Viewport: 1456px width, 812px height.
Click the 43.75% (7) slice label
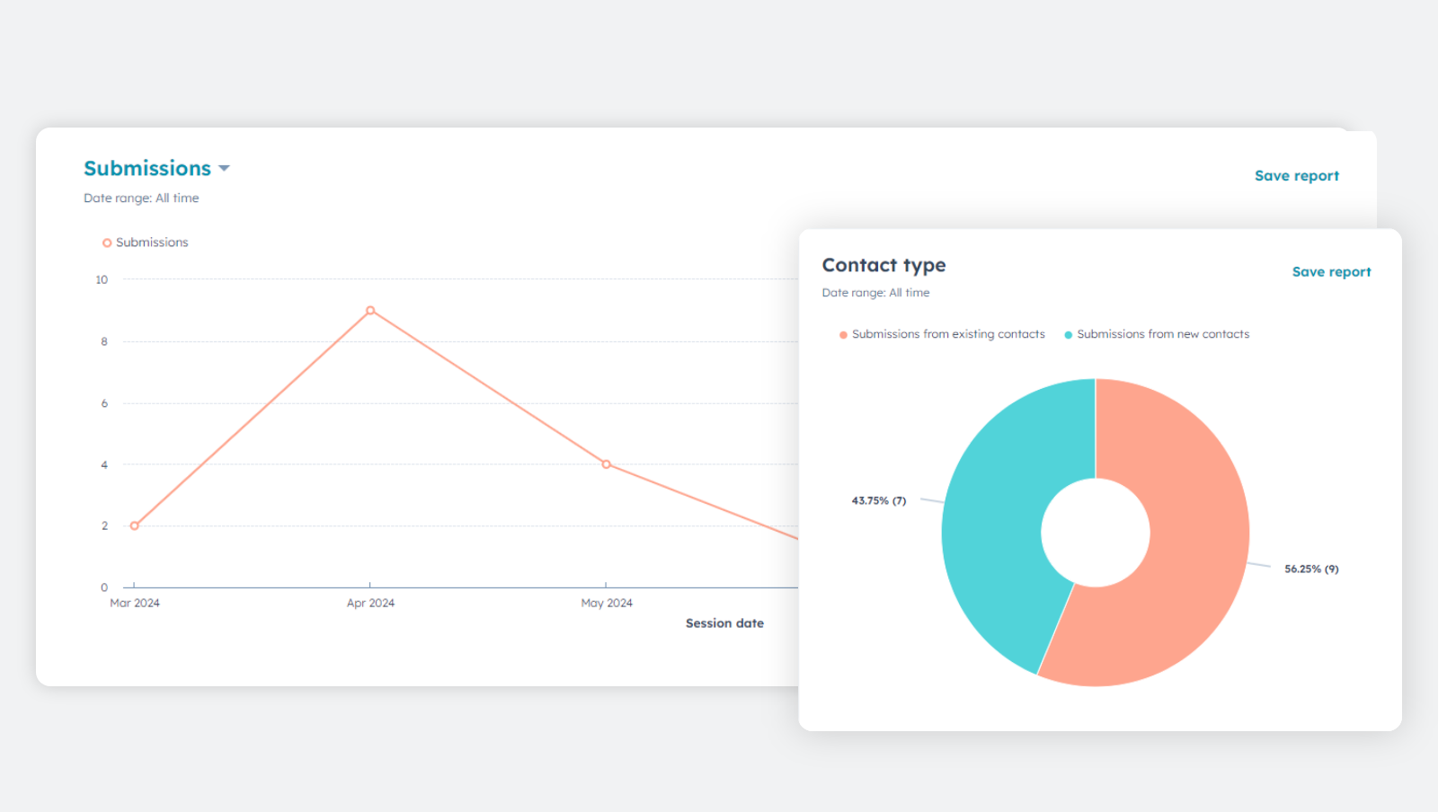pos(879,500)
